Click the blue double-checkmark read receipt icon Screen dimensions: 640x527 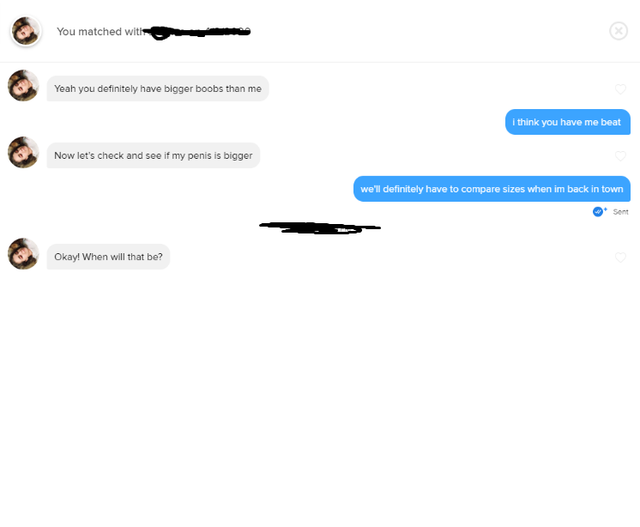pos(598,211)
